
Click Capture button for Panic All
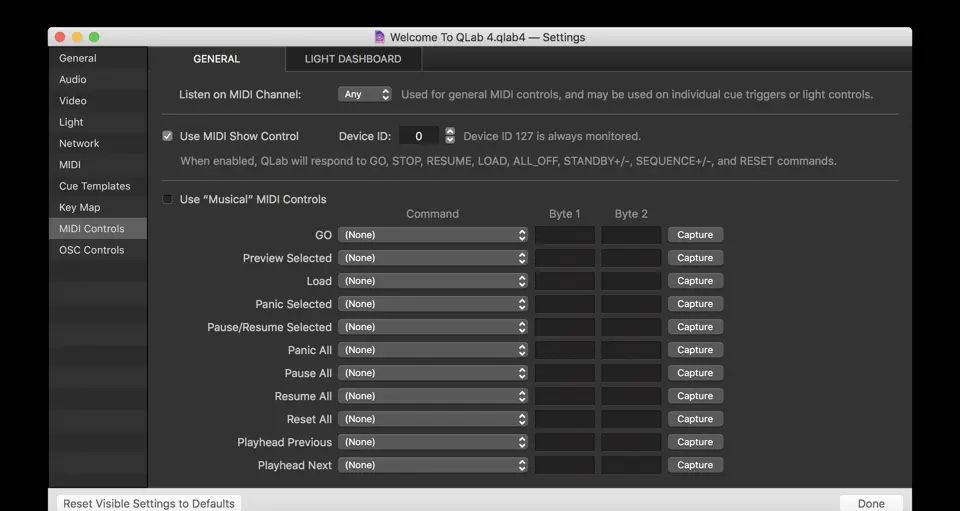coord(695,350)
